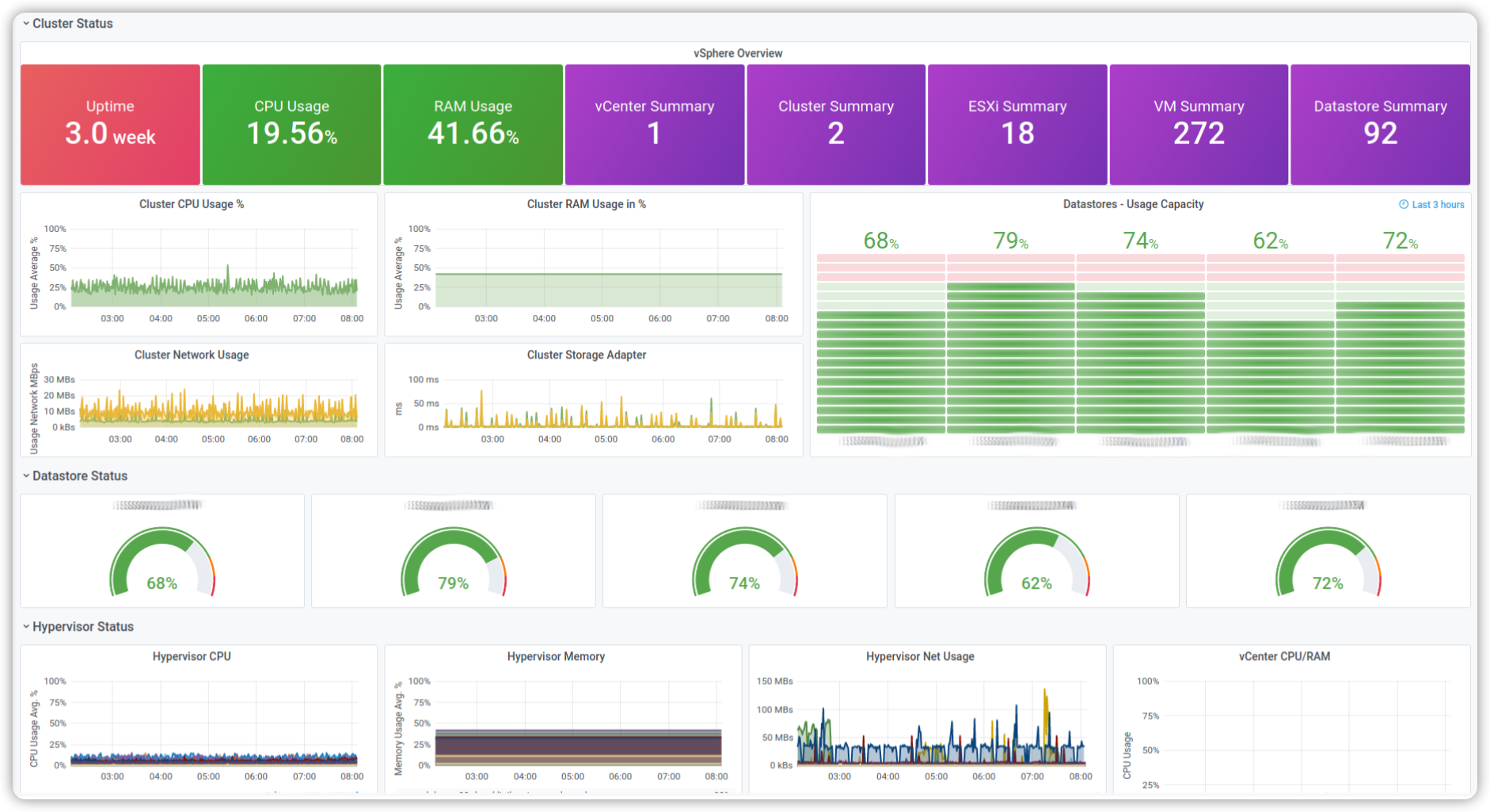Click the 62% radial gauge under Datastore Status
Image resolution: width=1490 pixels, height=812 pixels.
[1037, 563]
